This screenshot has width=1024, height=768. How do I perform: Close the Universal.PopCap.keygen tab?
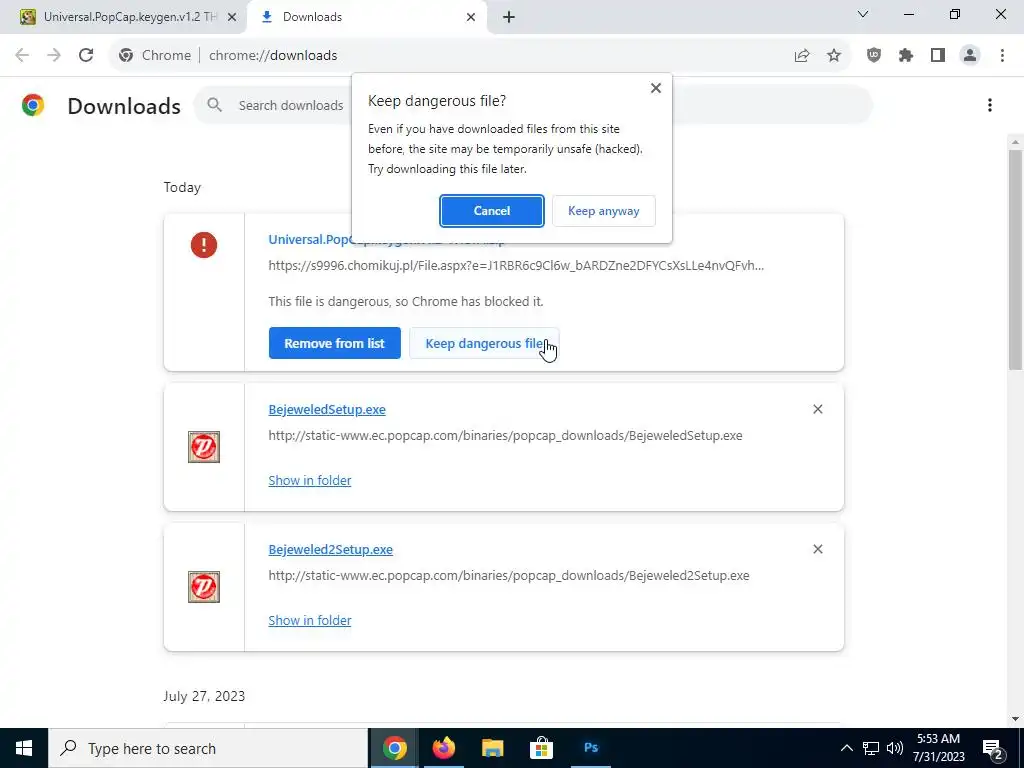232,17
